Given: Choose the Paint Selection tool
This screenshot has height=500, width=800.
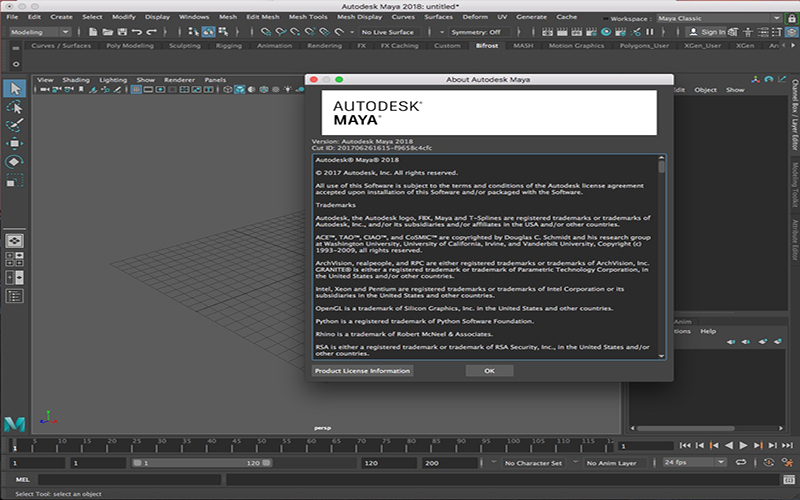Looking at the screenshot, I should 15,126.
